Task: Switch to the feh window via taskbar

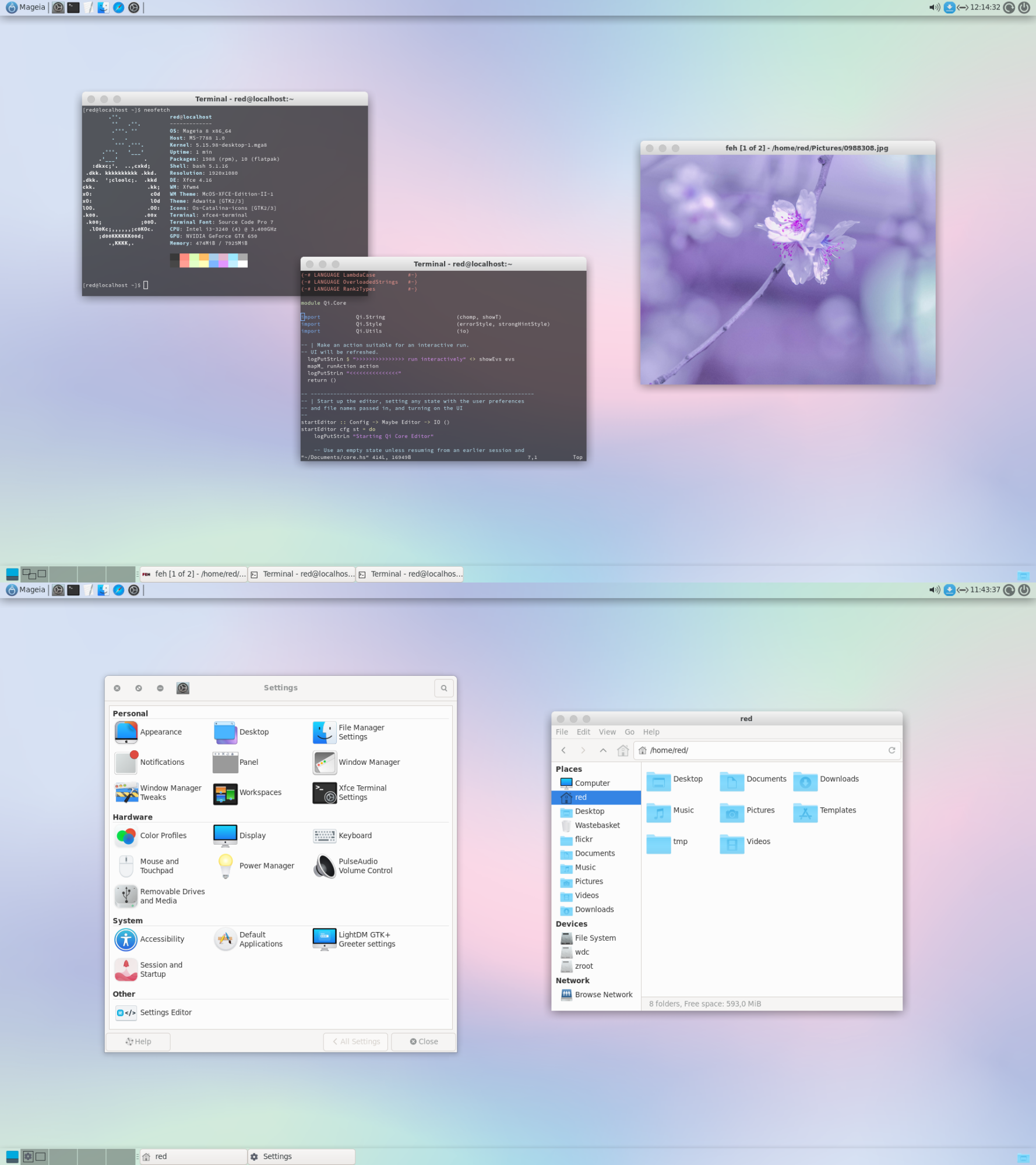Action: pos(193,574)
